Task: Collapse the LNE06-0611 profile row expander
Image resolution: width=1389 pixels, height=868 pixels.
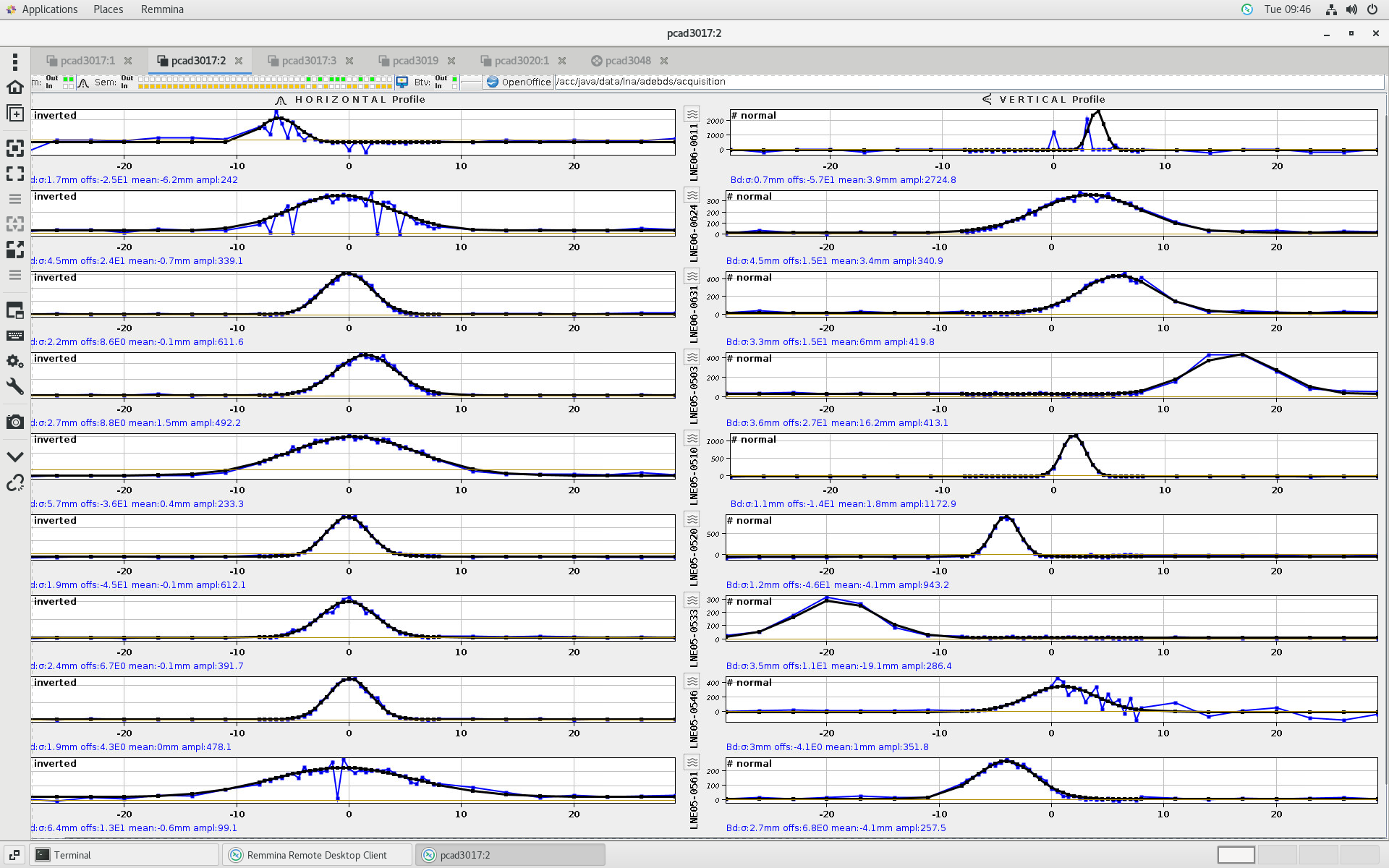Action: [x=692, y=114]
